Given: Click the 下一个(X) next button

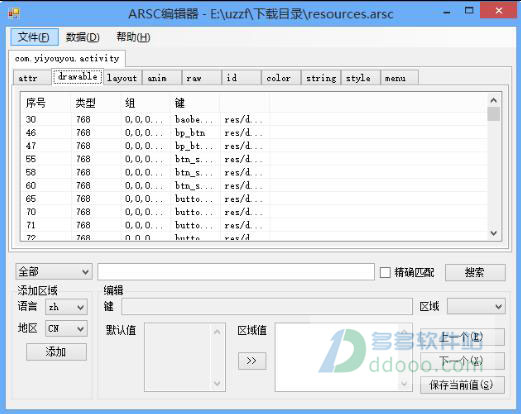Looking at the screenshot, I should [x=462, y=361].
